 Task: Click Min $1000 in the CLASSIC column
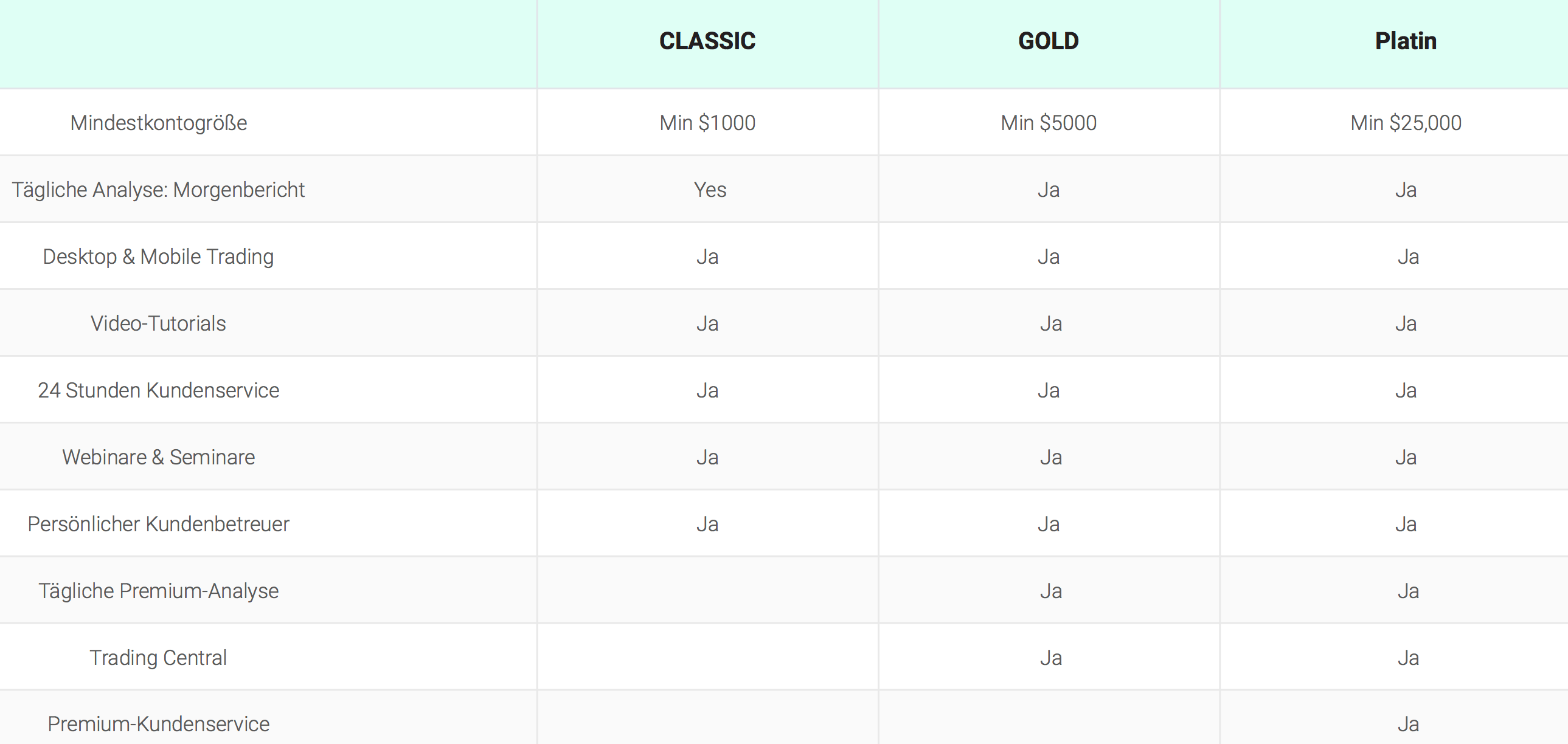(707, 123)
